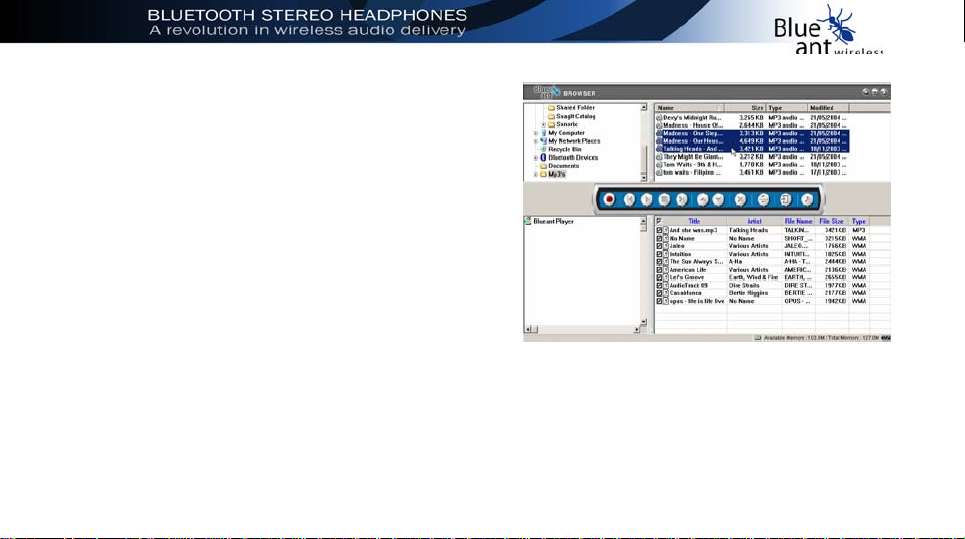Sort playlist by the File Size column header
This screenshot has height=539, width=965.
click(x=831, y=221)
